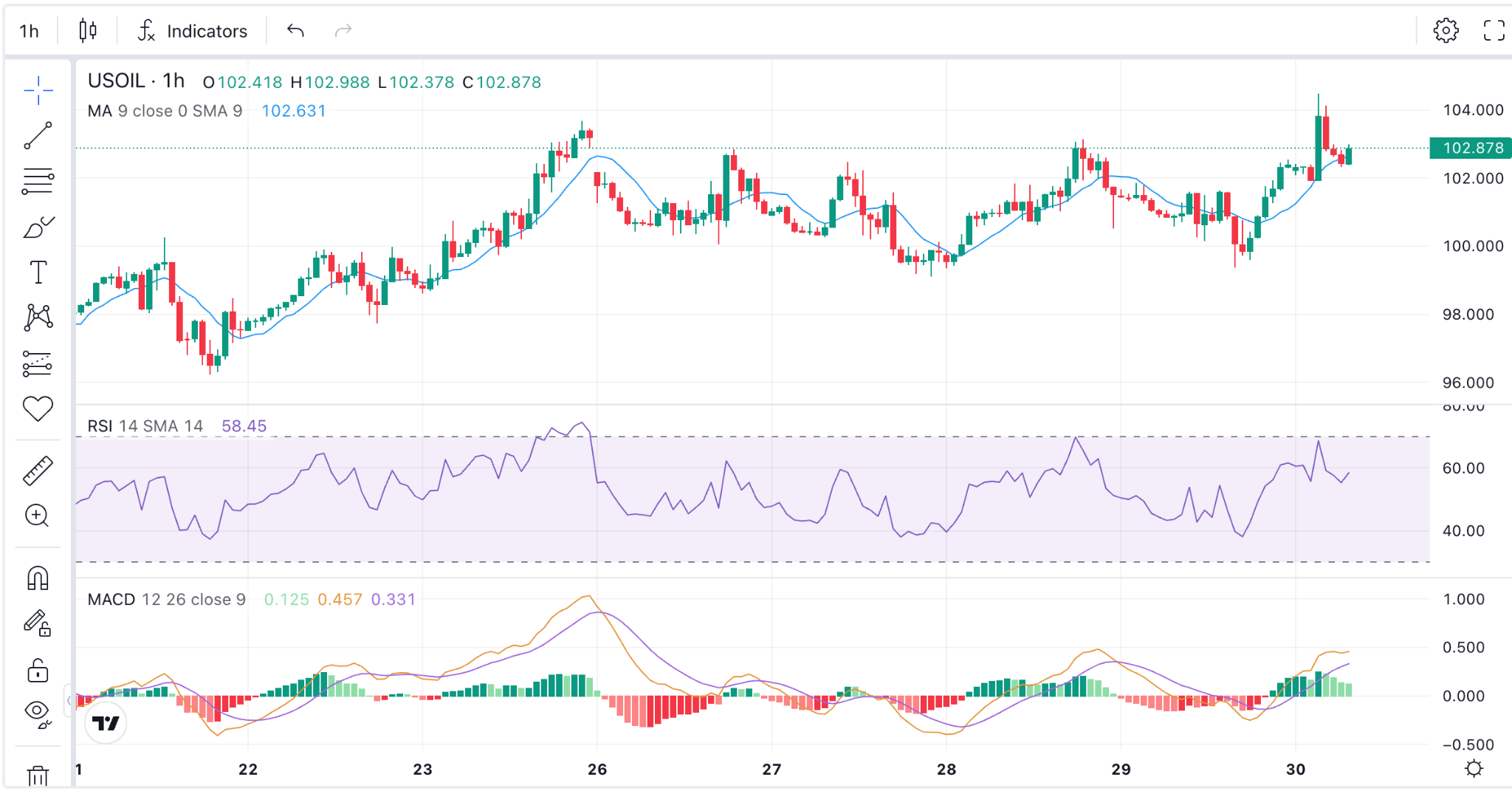Select the RSI 14 SMA 14 legend
The height and width of the screenshot is (791, 1512).
click(145, 426)
